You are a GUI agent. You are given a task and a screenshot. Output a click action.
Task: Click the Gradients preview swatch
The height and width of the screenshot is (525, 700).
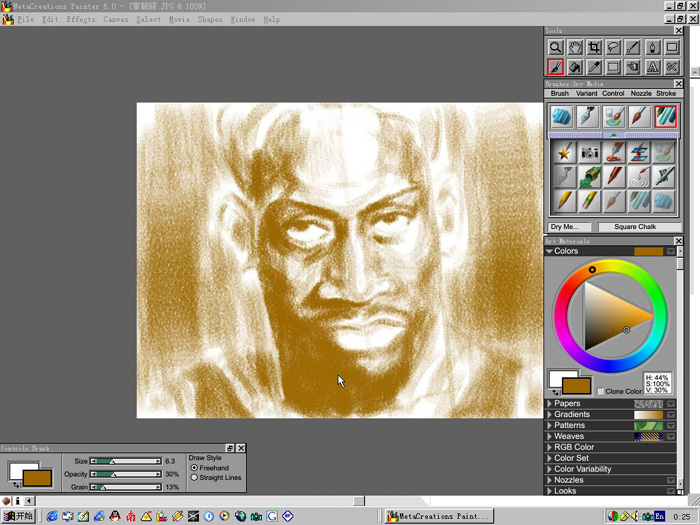(648, 414)
